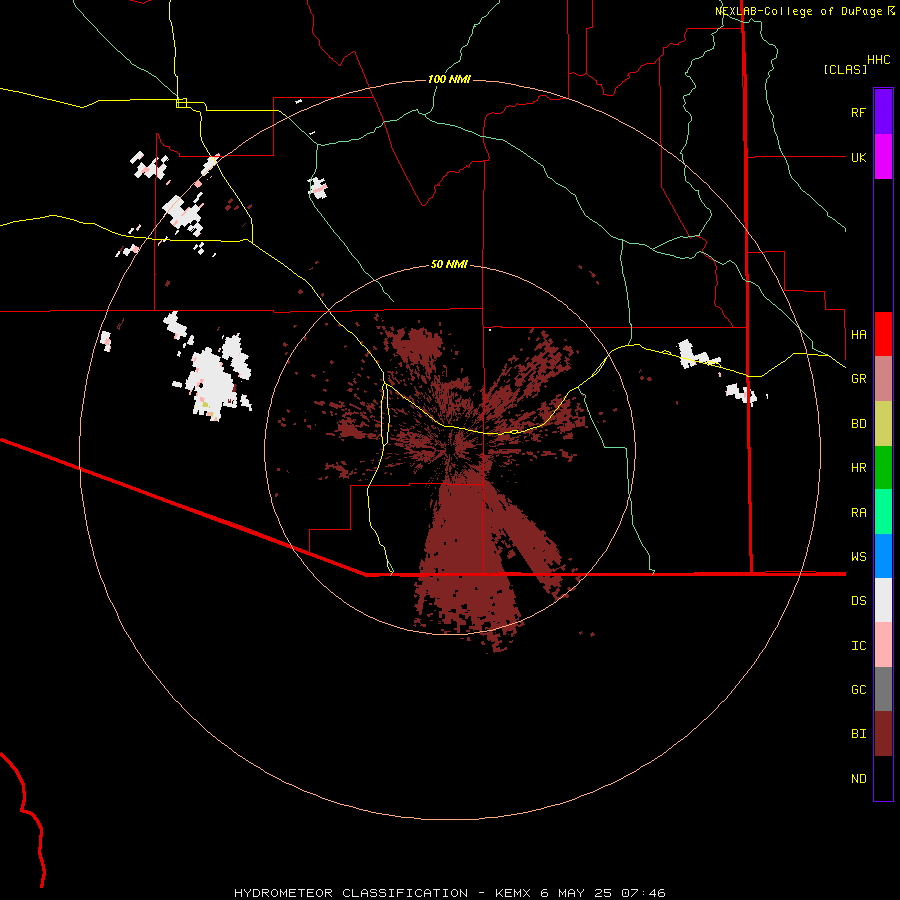
Task: Click the WS legend label
Action: tap(858, 557)
